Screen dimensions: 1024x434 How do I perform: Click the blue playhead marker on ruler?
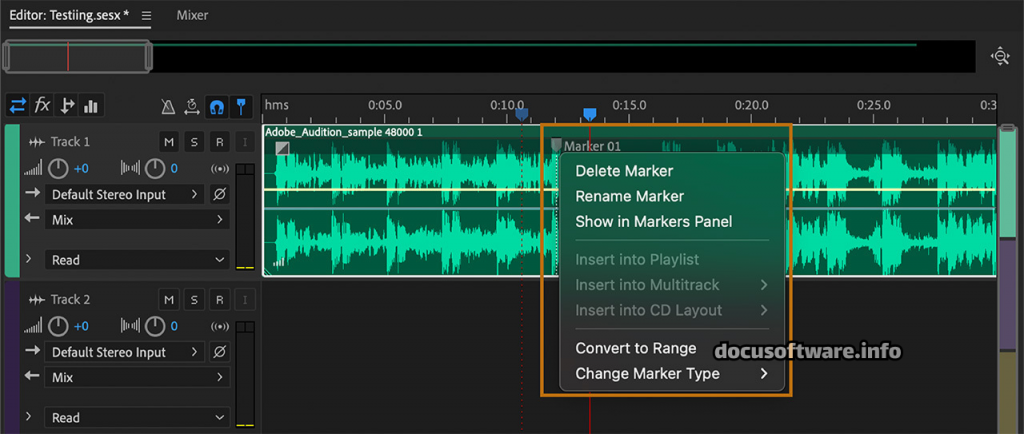(590, 115)
